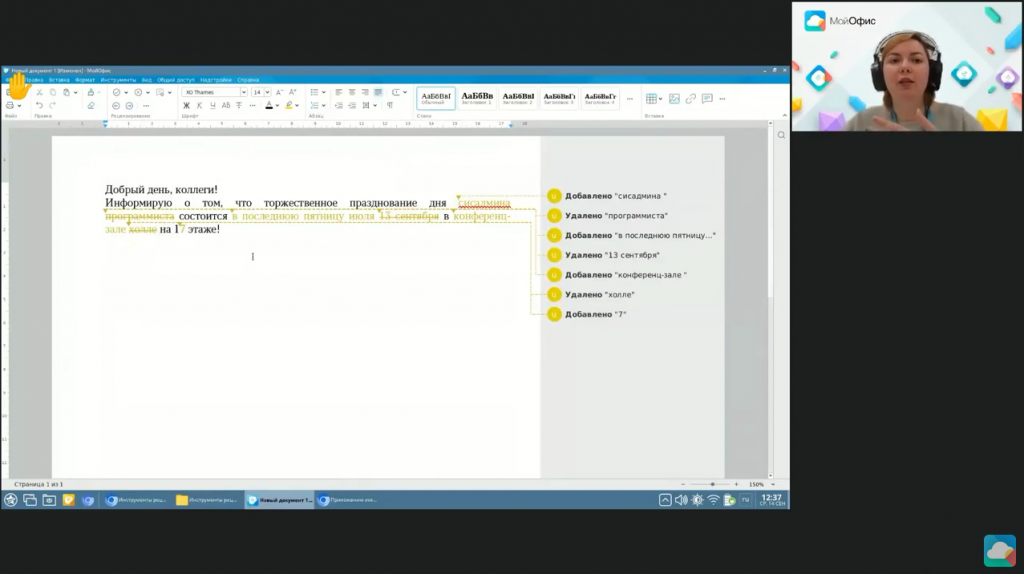Open the Вид menu
Image resolution: width=1024 pixels, height=574 pixels.
point(146,80)
